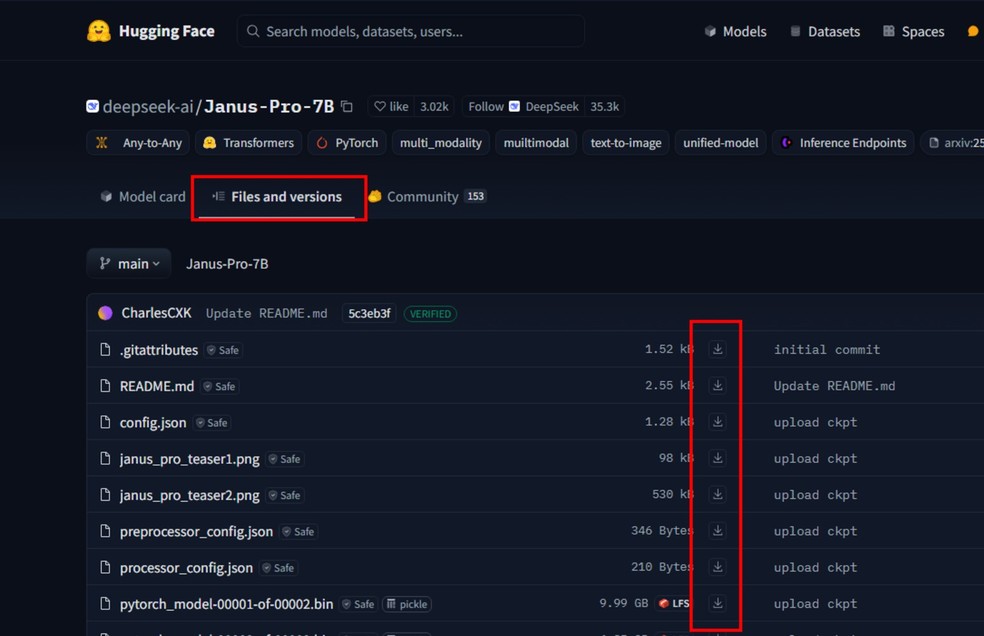Open commit hash 5c3eb3f
984x636 pixels.
[369, 313]
